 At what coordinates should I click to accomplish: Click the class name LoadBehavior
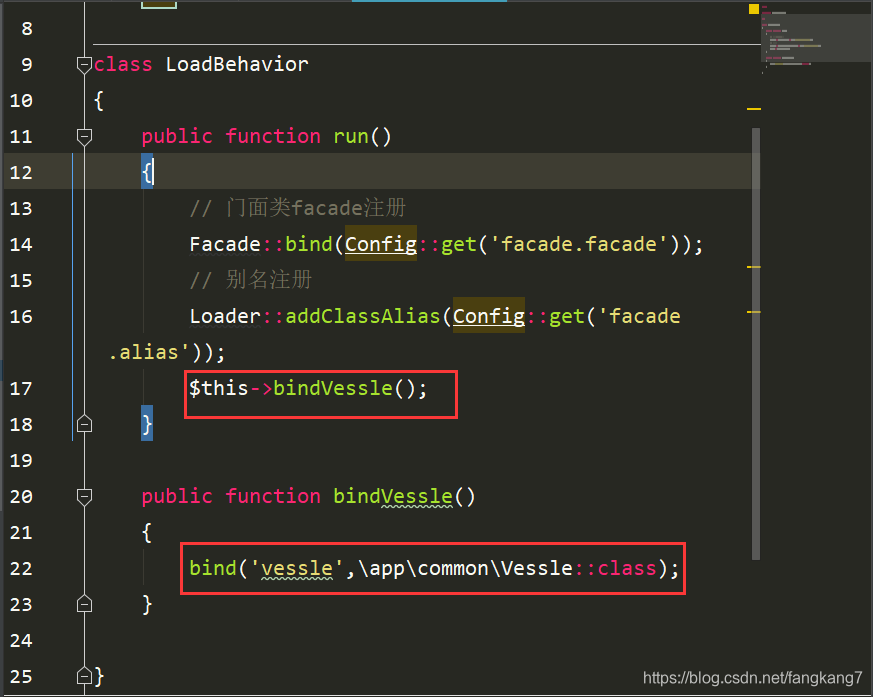[237, 65]
